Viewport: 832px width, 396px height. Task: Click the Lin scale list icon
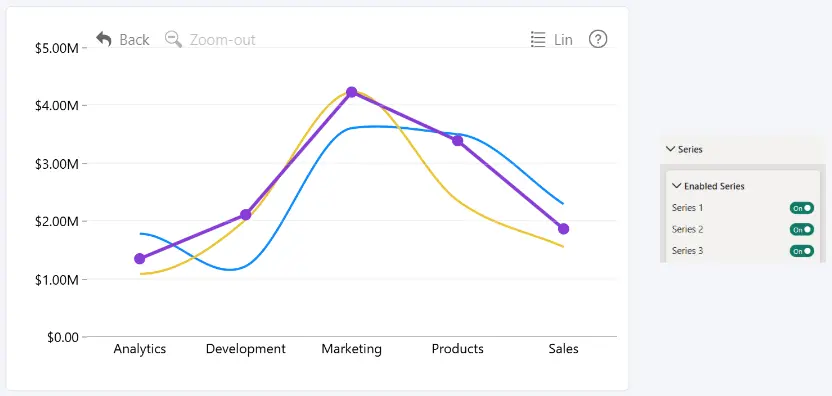(538, 39)
